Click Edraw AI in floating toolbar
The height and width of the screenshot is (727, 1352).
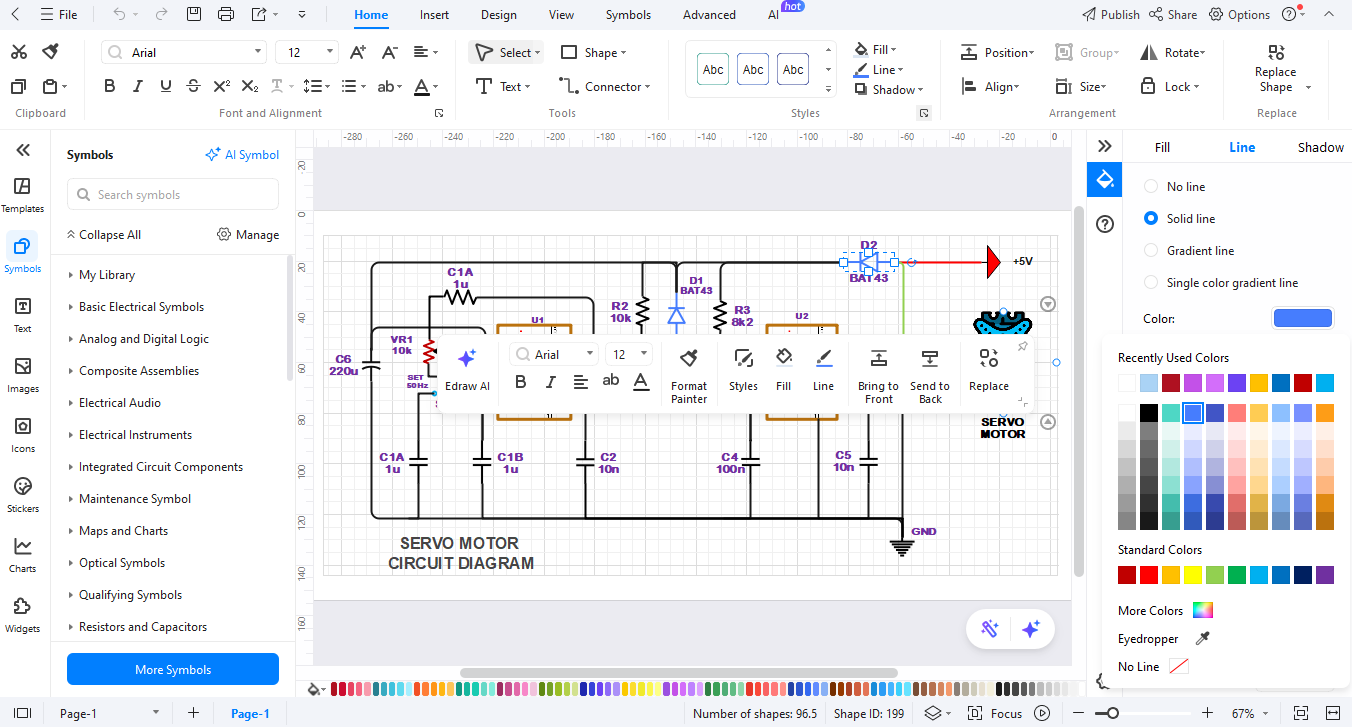coord(467,370)
